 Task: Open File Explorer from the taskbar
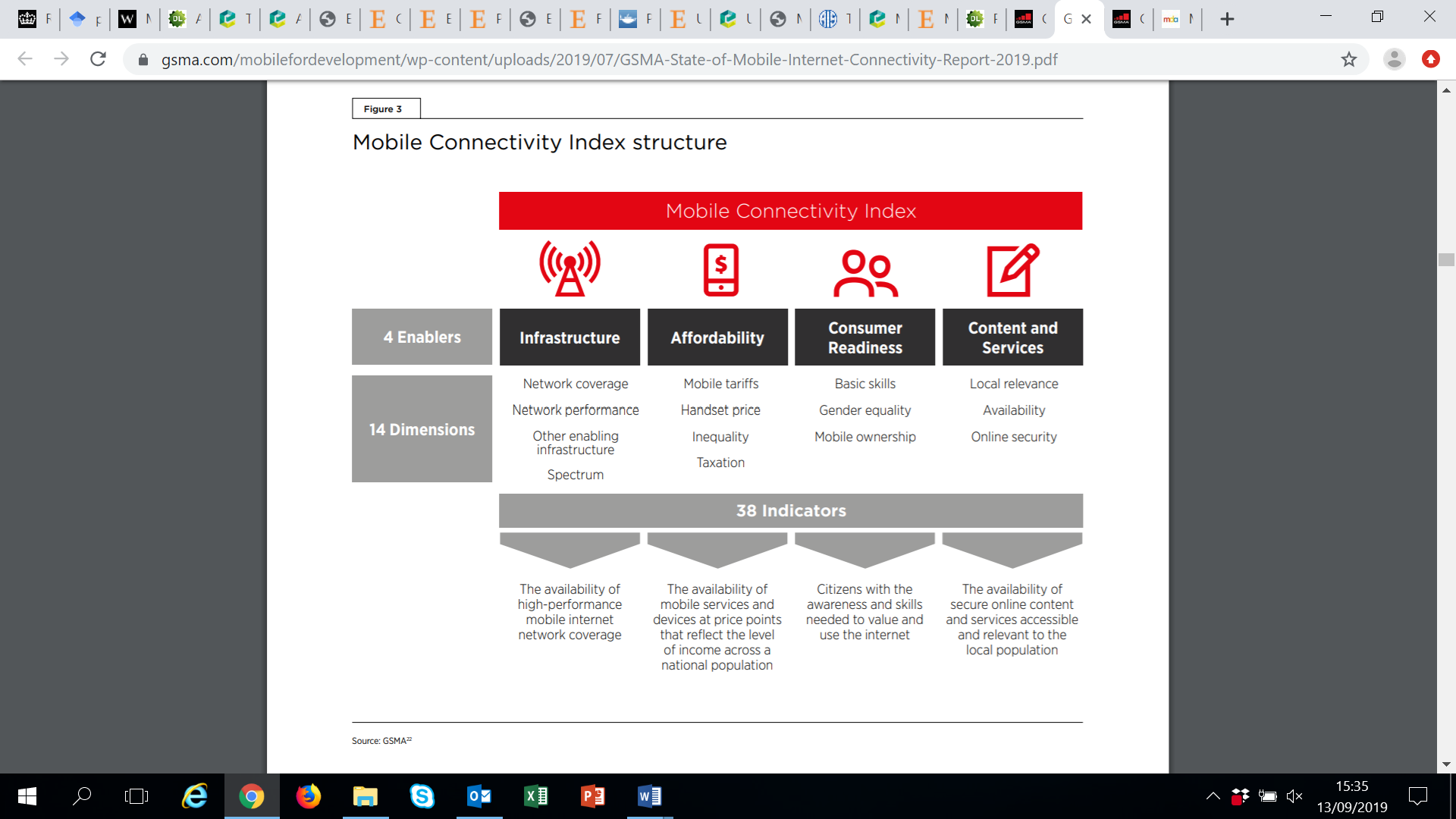[366, 796]
